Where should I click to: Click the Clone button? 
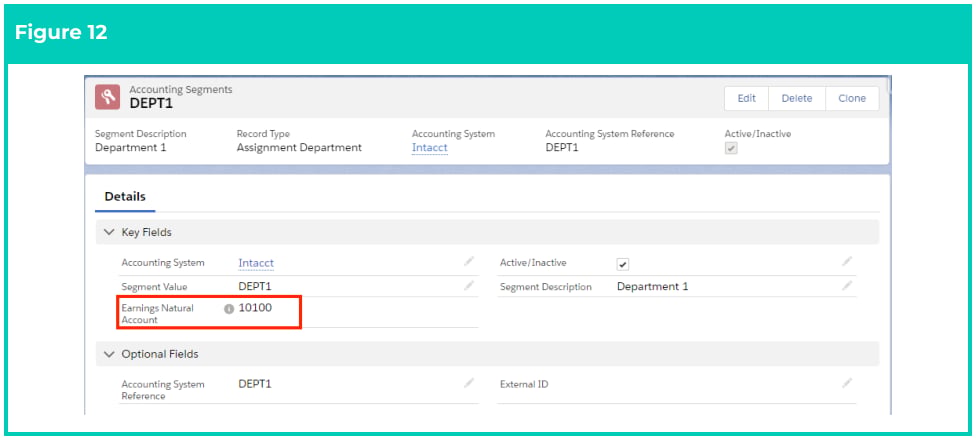pos(852,98)
